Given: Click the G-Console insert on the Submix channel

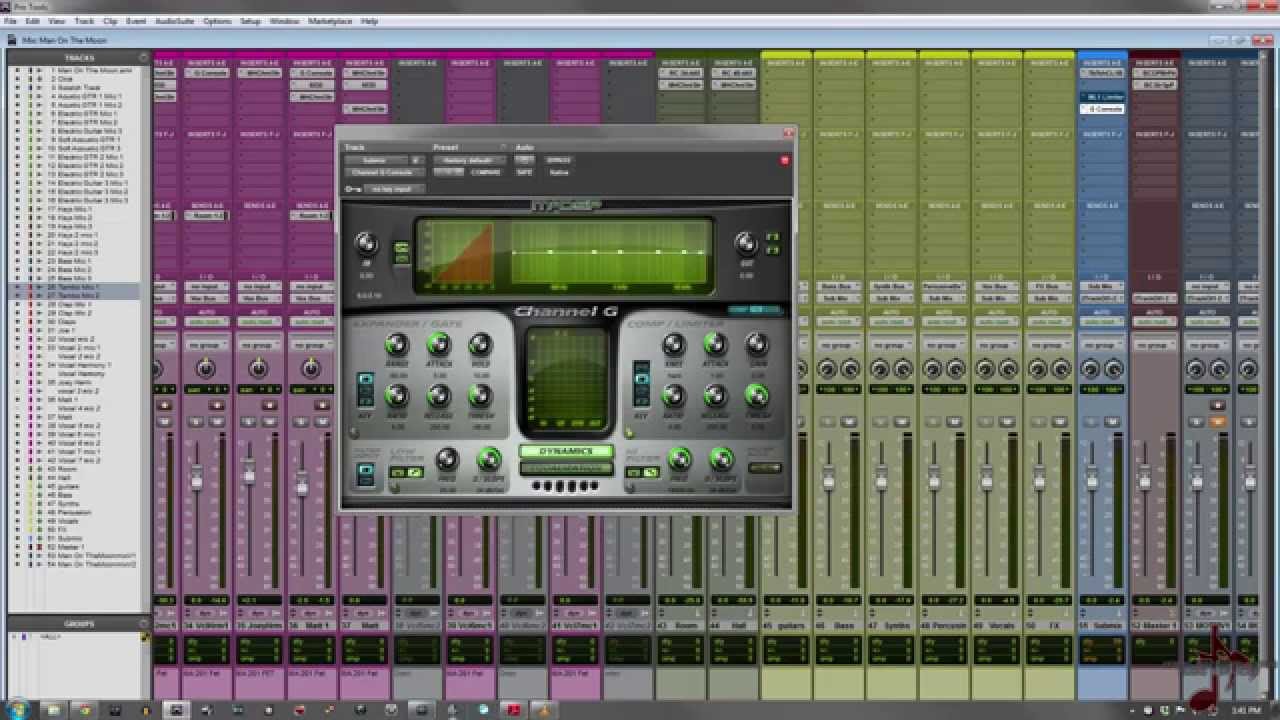Looking at the screenshot, I should (x=1103, y=108).
